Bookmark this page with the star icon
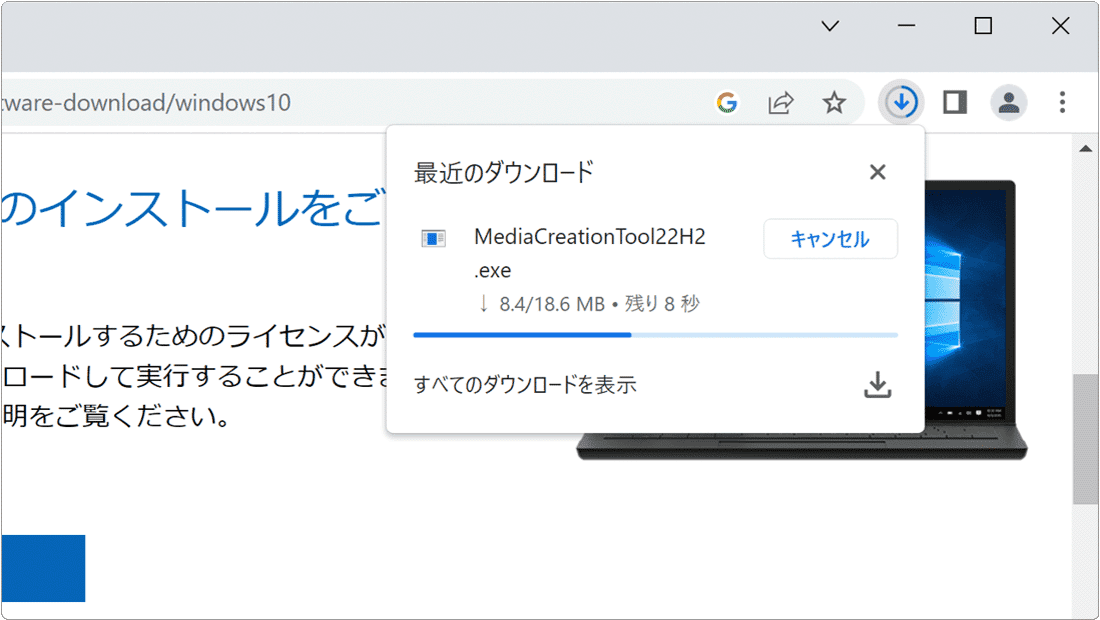 [x=834, y=102]
